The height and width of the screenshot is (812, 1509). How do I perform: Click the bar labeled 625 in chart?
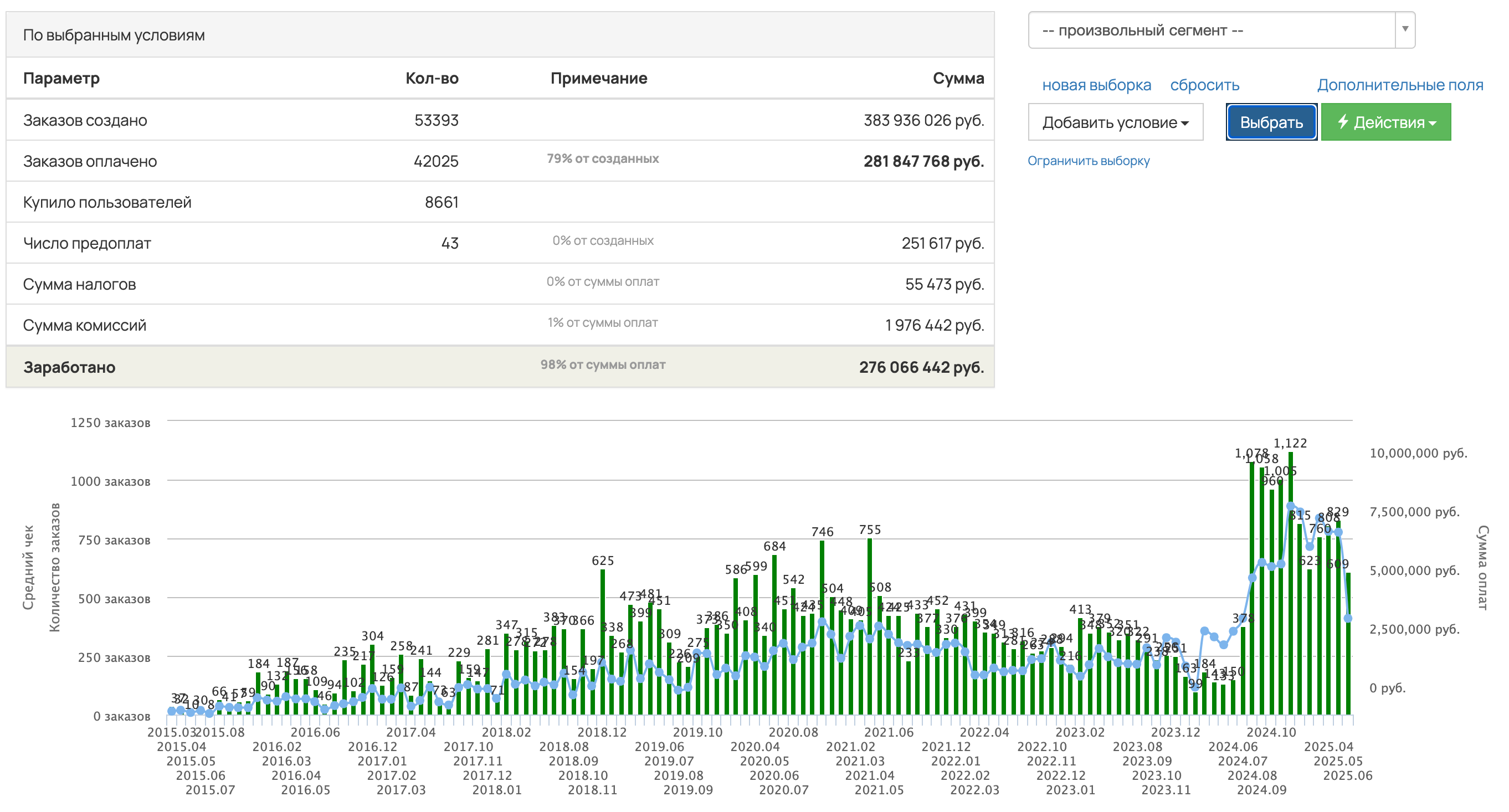point(602,641)
